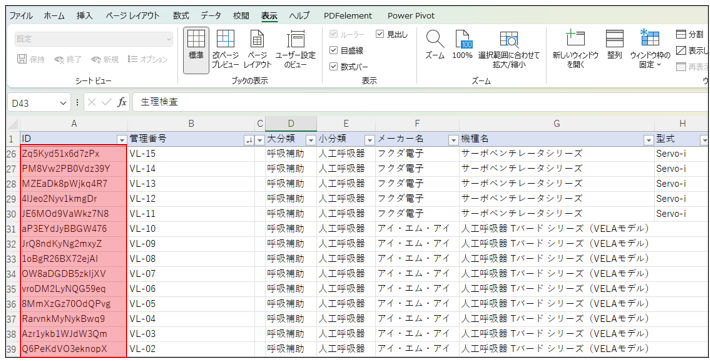Click the select-all corner of the sheet
This screenshot has width=710, height=361.
(x=13, y=124)
